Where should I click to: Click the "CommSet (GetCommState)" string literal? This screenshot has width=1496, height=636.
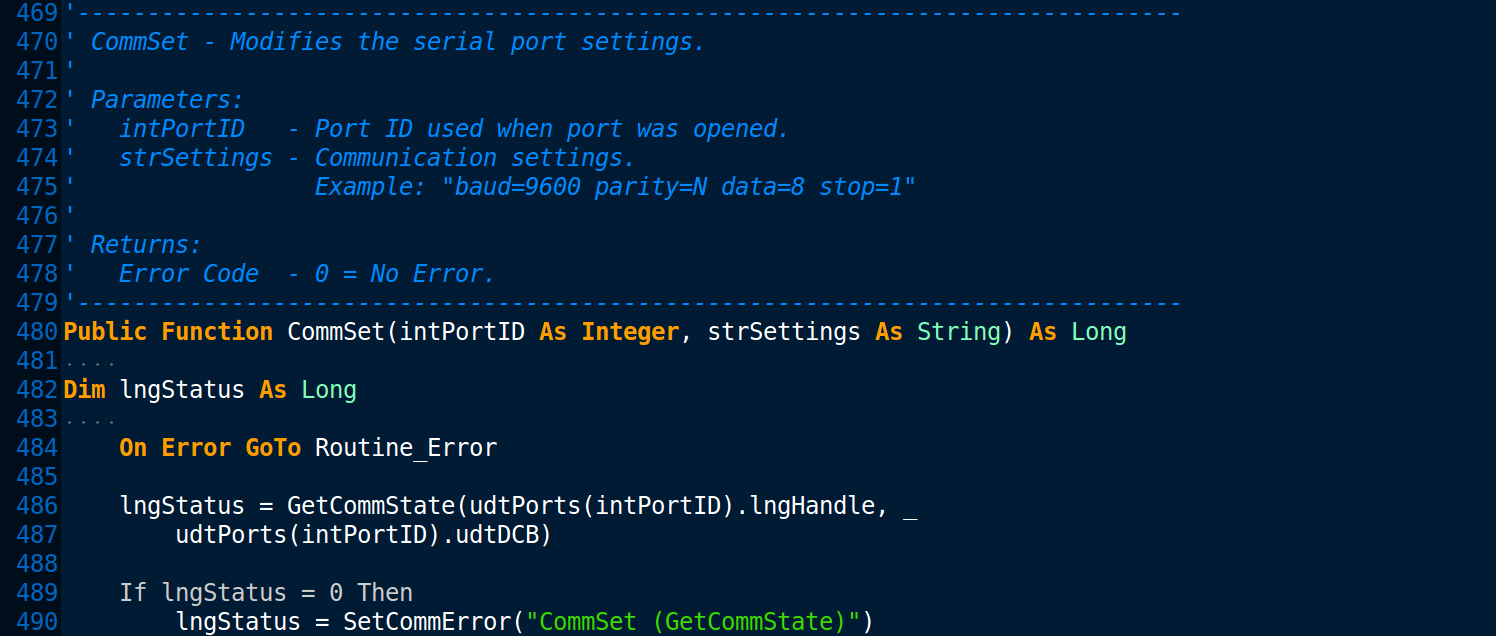(693, 622)
